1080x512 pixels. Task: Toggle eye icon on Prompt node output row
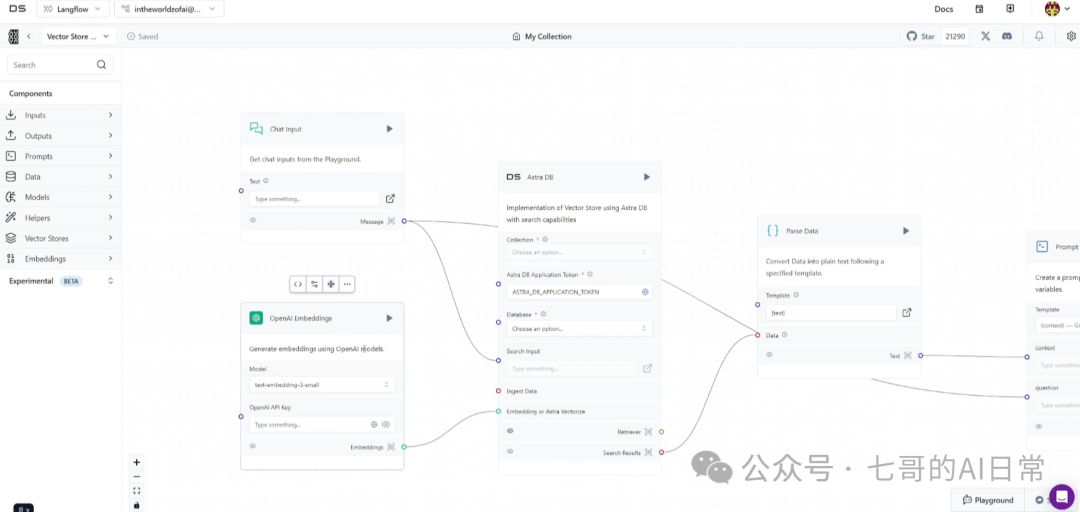pyautogui.click(x=1039, y=427)
